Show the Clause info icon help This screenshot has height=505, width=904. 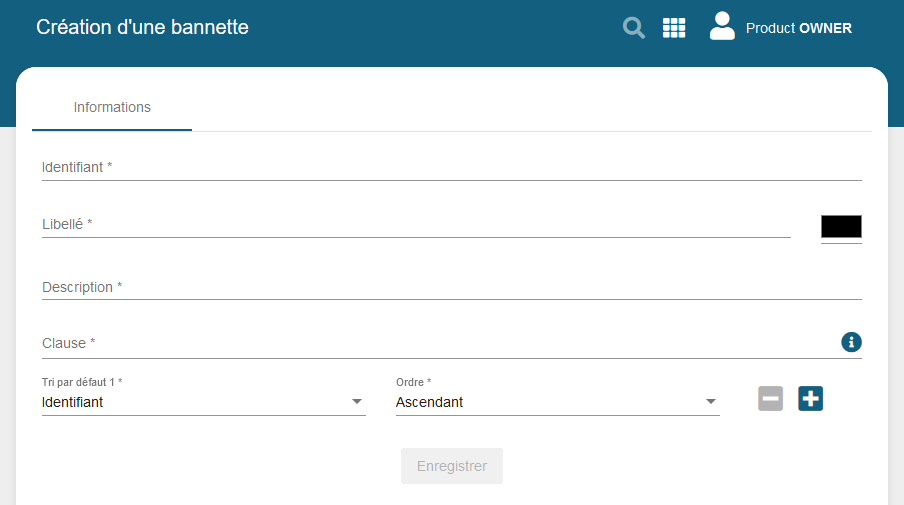click(x=851, y=343)
